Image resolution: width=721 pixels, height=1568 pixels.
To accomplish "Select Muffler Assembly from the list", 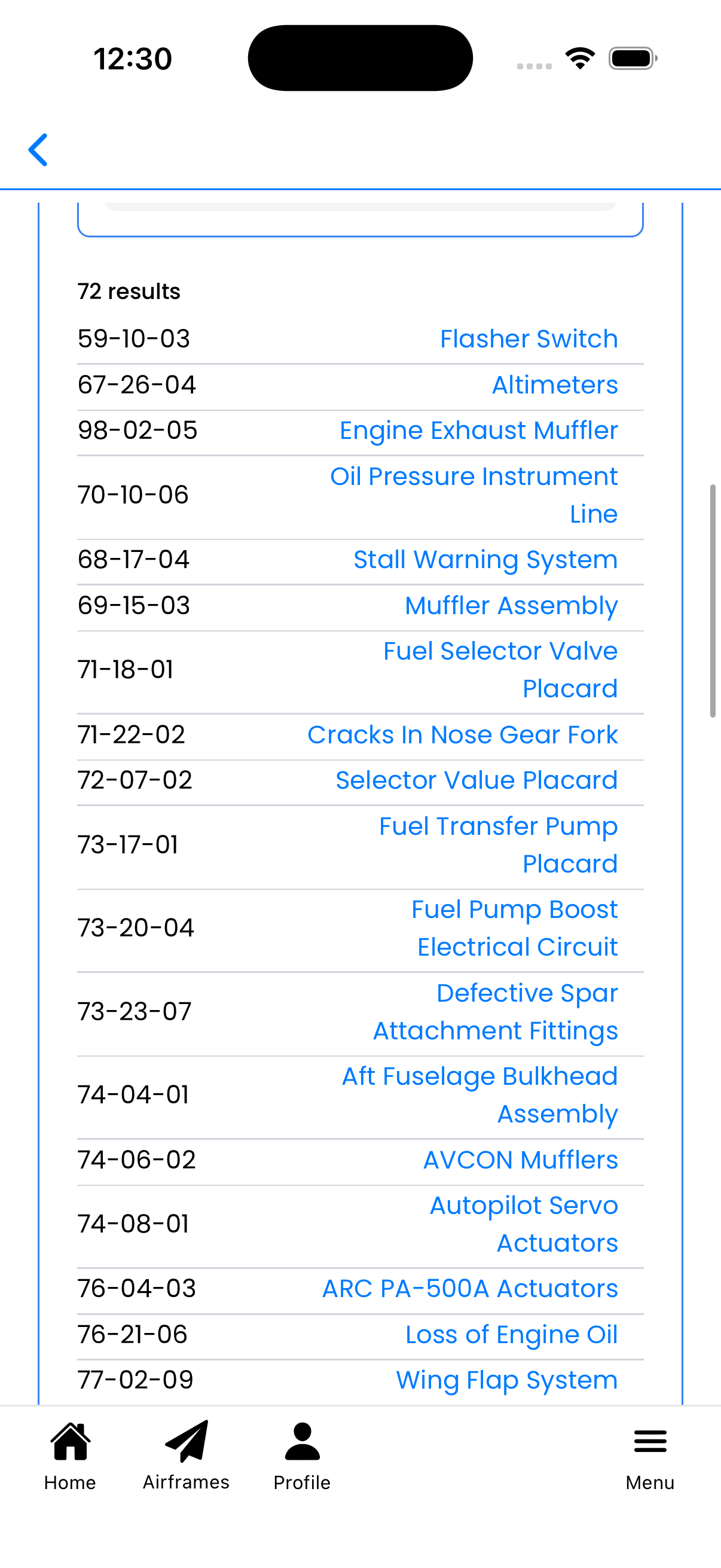I will [511, 605].
